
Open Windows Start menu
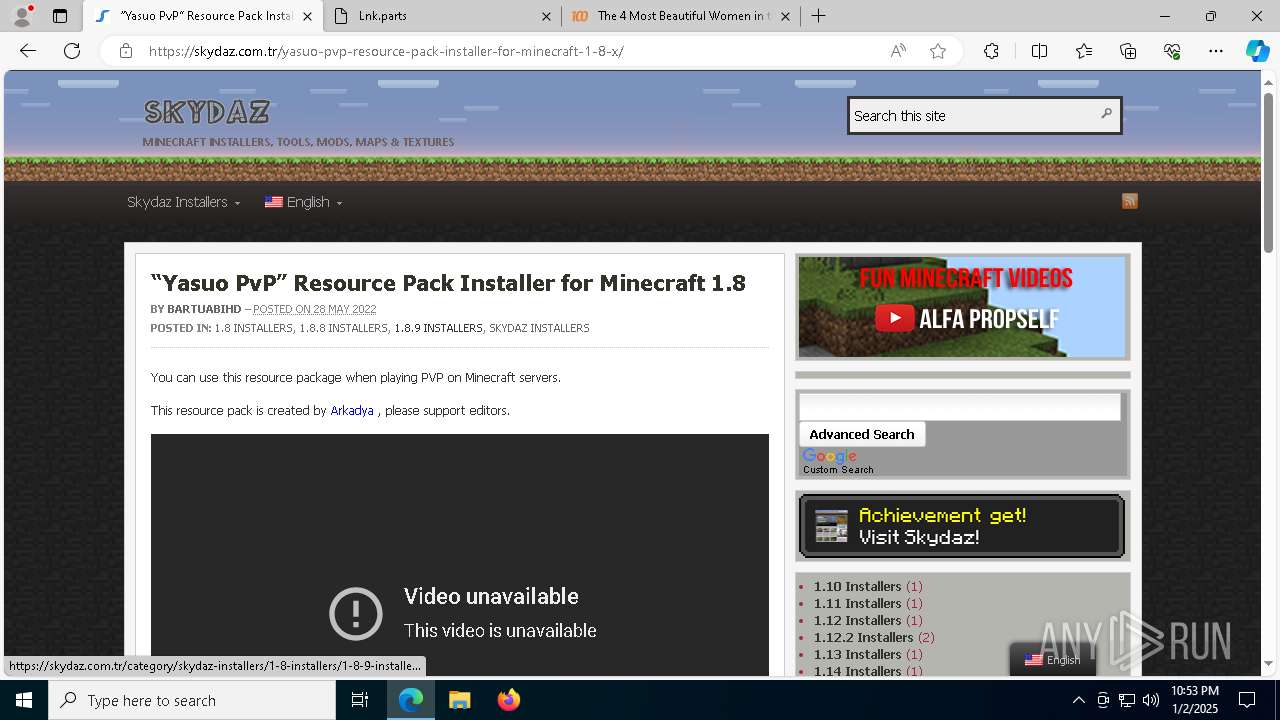[x=24, y=700]
